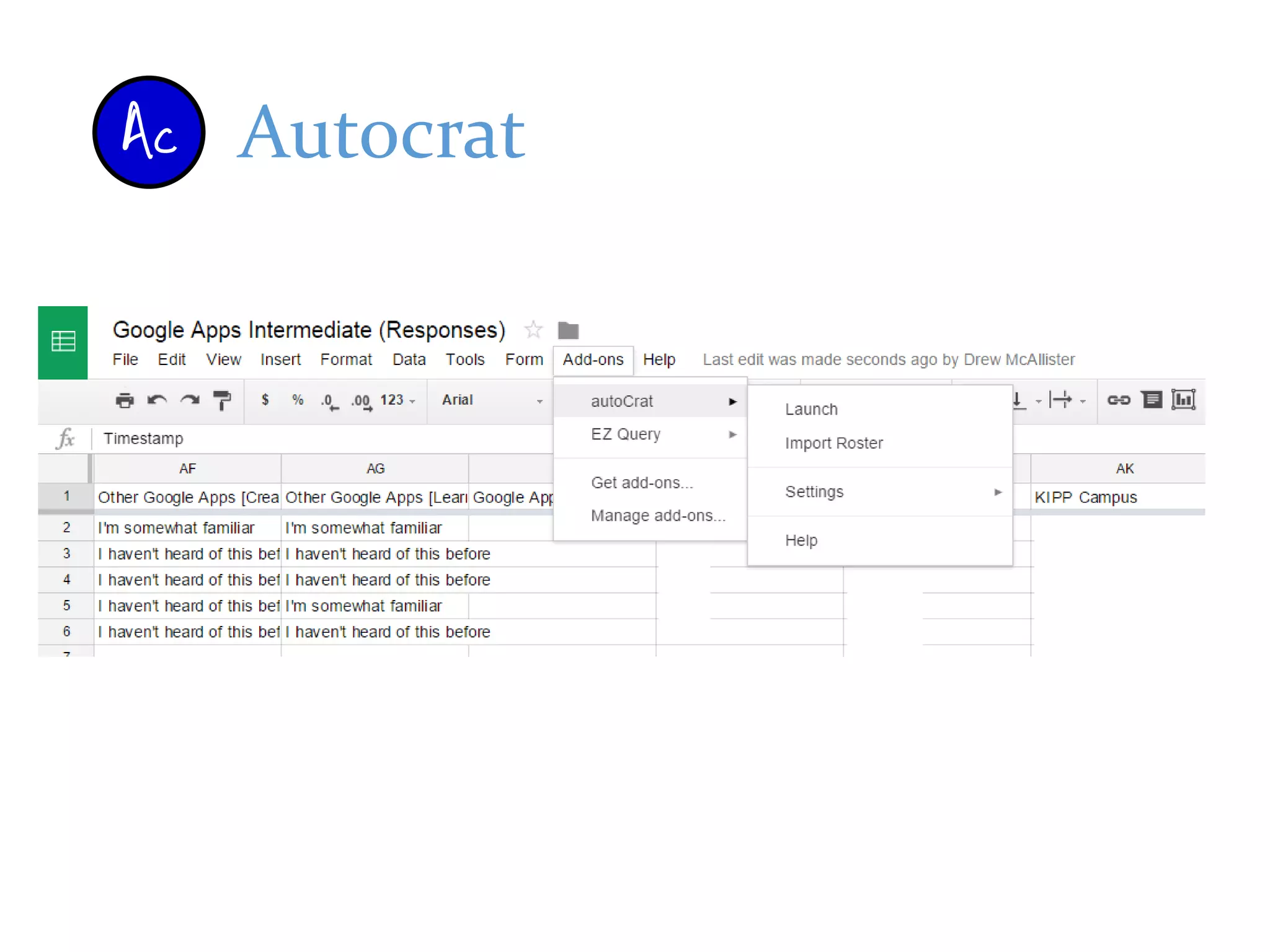The image size is (1270, 952).
Task: Click the insert chart icon
Action: [1183, 400]
